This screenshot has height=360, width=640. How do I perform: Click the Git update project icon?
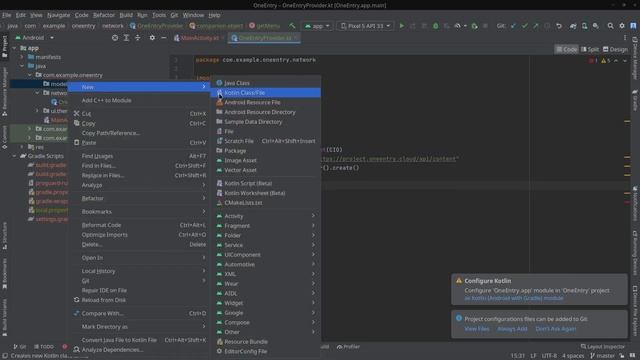coord(513,26)
